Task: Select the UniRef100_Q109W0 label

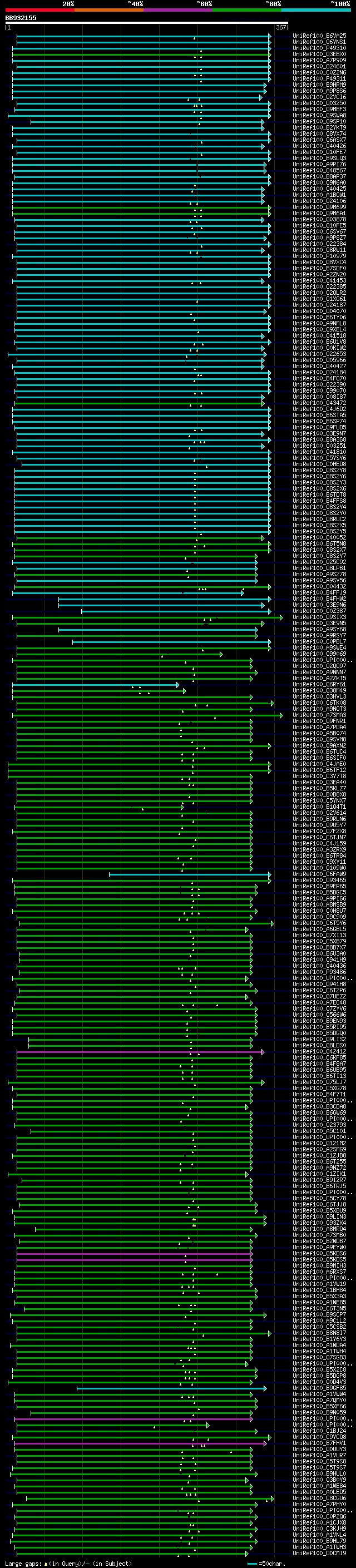Action: click(x=319, y=868)
